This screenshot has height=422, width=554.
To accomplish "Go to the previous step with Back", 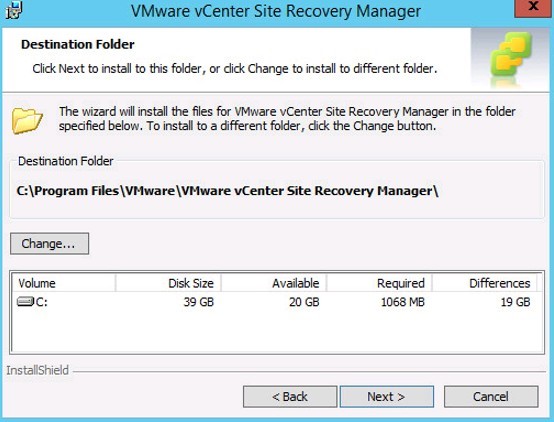I will point(290,397).
